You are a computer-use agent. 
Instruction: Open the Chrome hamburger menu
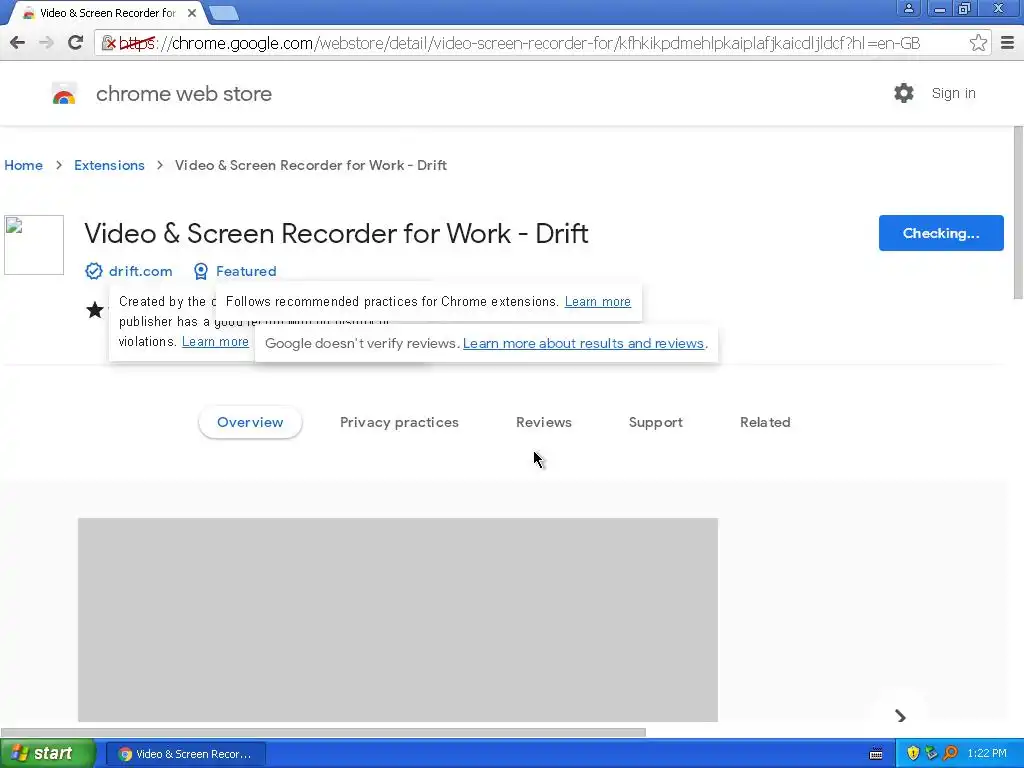click(1008, 43)
